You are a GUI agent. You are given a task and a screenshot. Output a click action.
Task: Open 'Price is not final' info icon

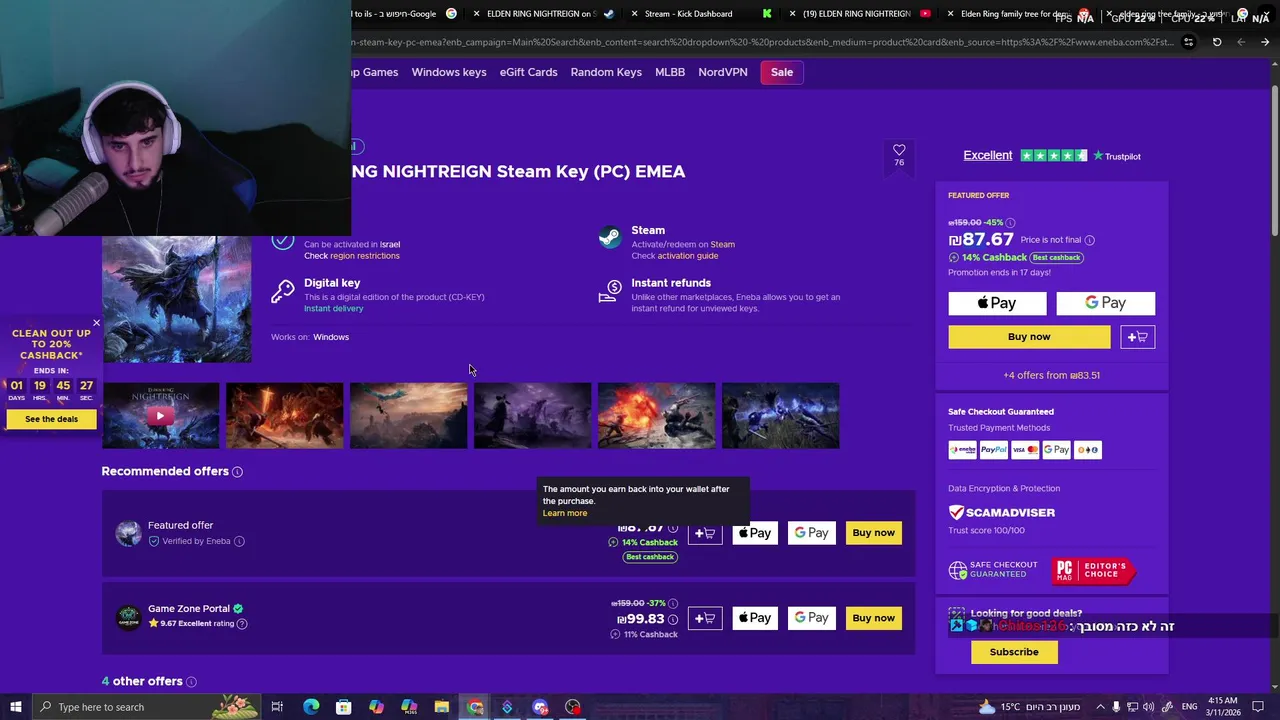(x=1090, y=240)
